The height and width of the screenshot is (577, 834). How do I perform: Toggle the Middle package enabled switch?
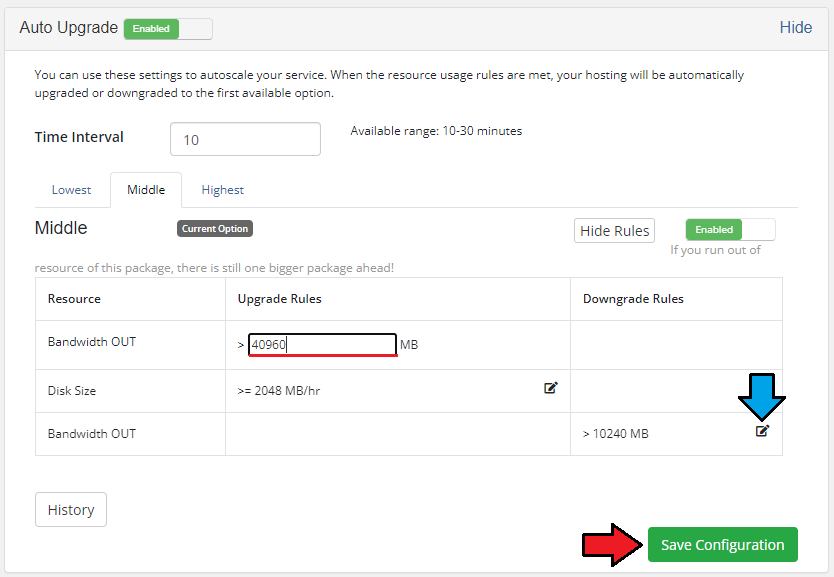click(x=730, y=230)
